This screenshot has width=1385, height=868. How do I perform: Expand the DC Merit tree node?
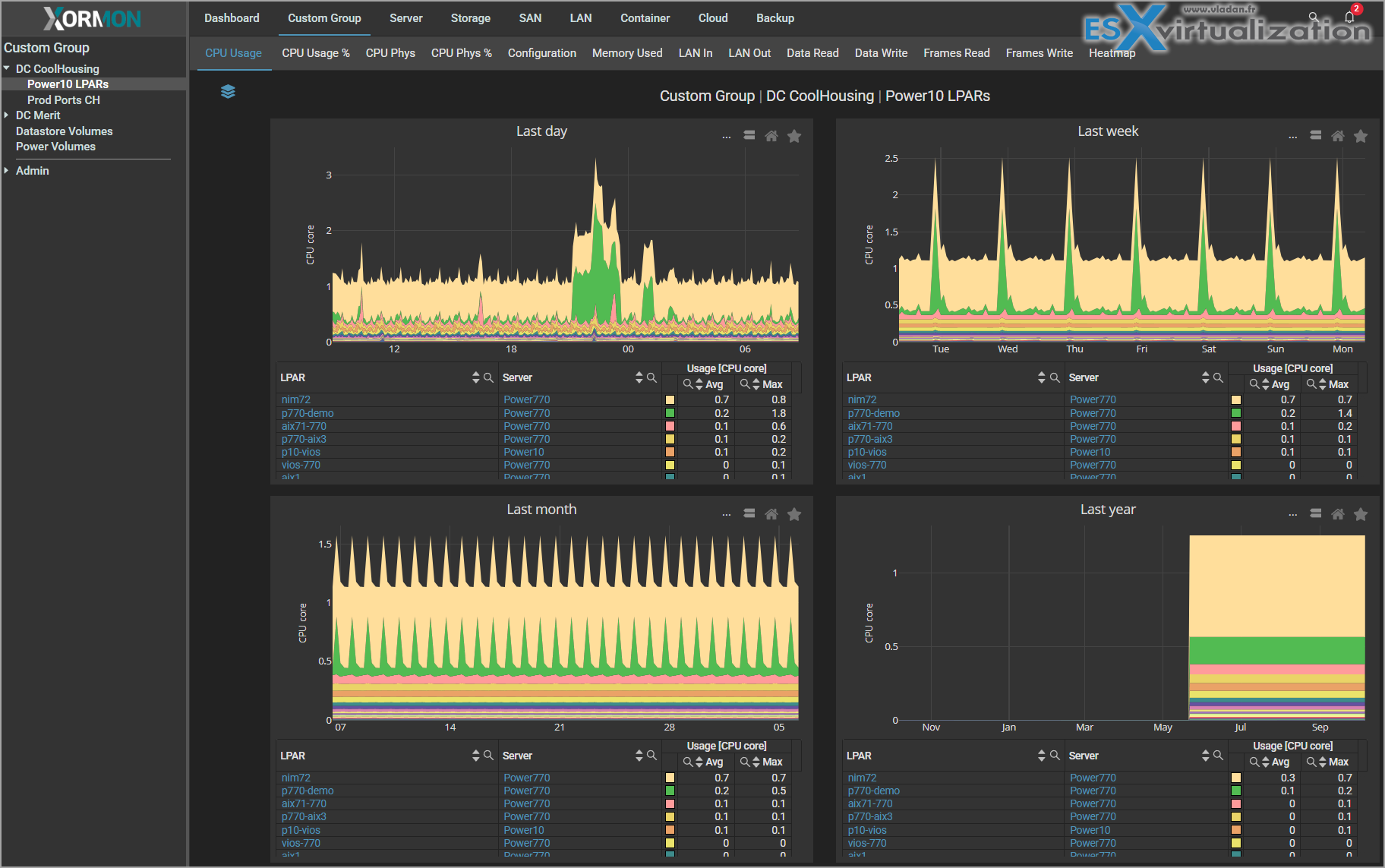(7, 115)
